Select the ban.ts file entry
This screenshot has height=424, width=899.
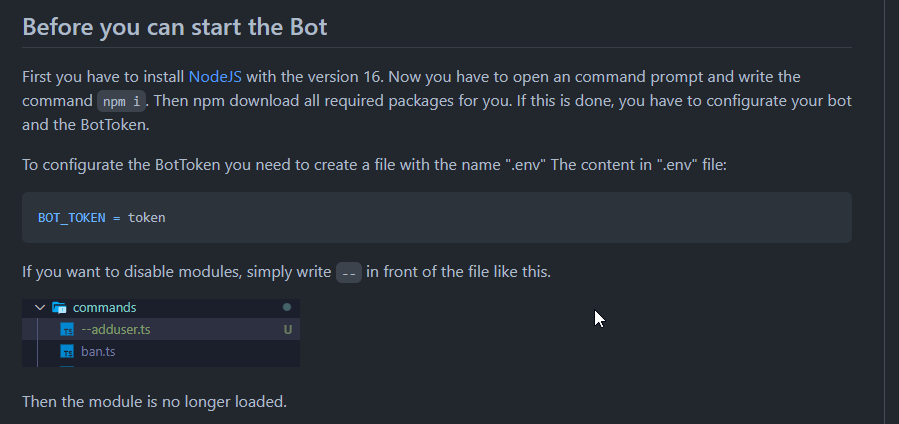[98, 352]
